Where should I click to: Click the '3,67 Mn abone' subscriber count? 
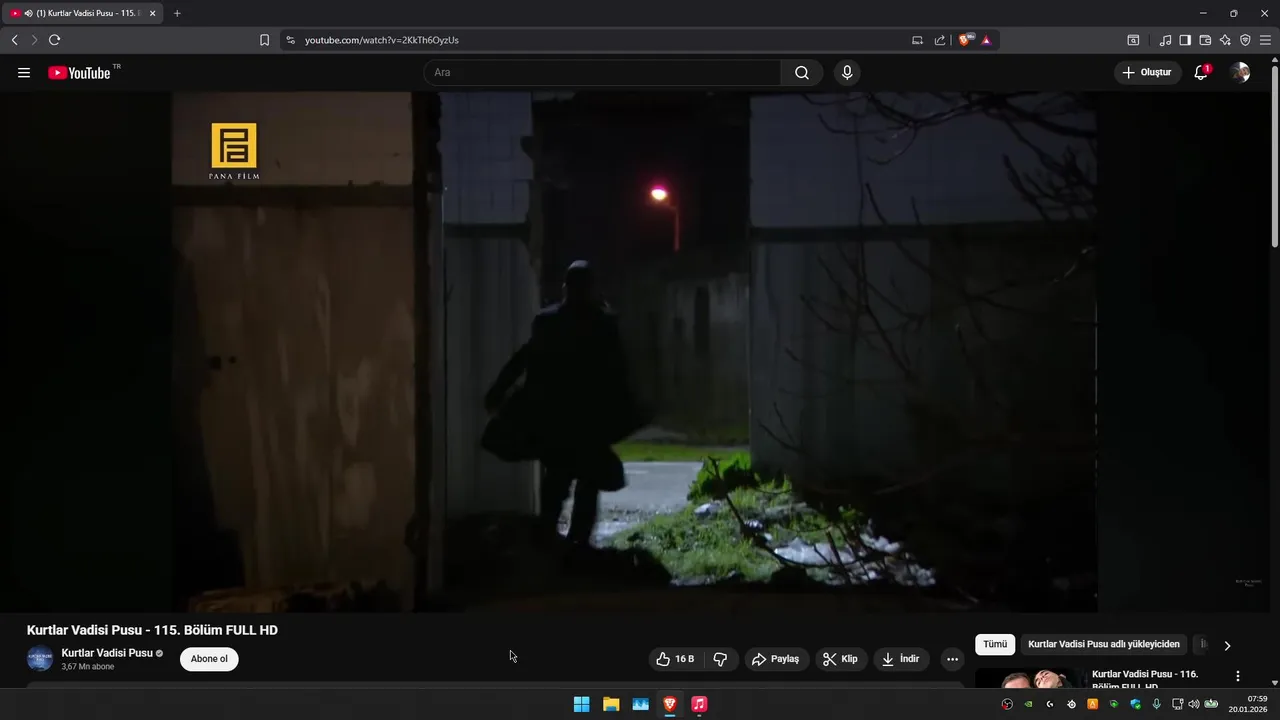[x=88, y=667]
